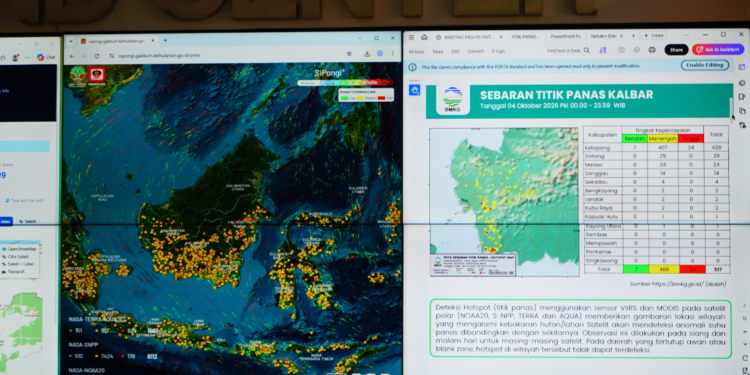Click the Chrome address bar URL
The width and height of the screenshot is (750, 375).
[159, 55]
